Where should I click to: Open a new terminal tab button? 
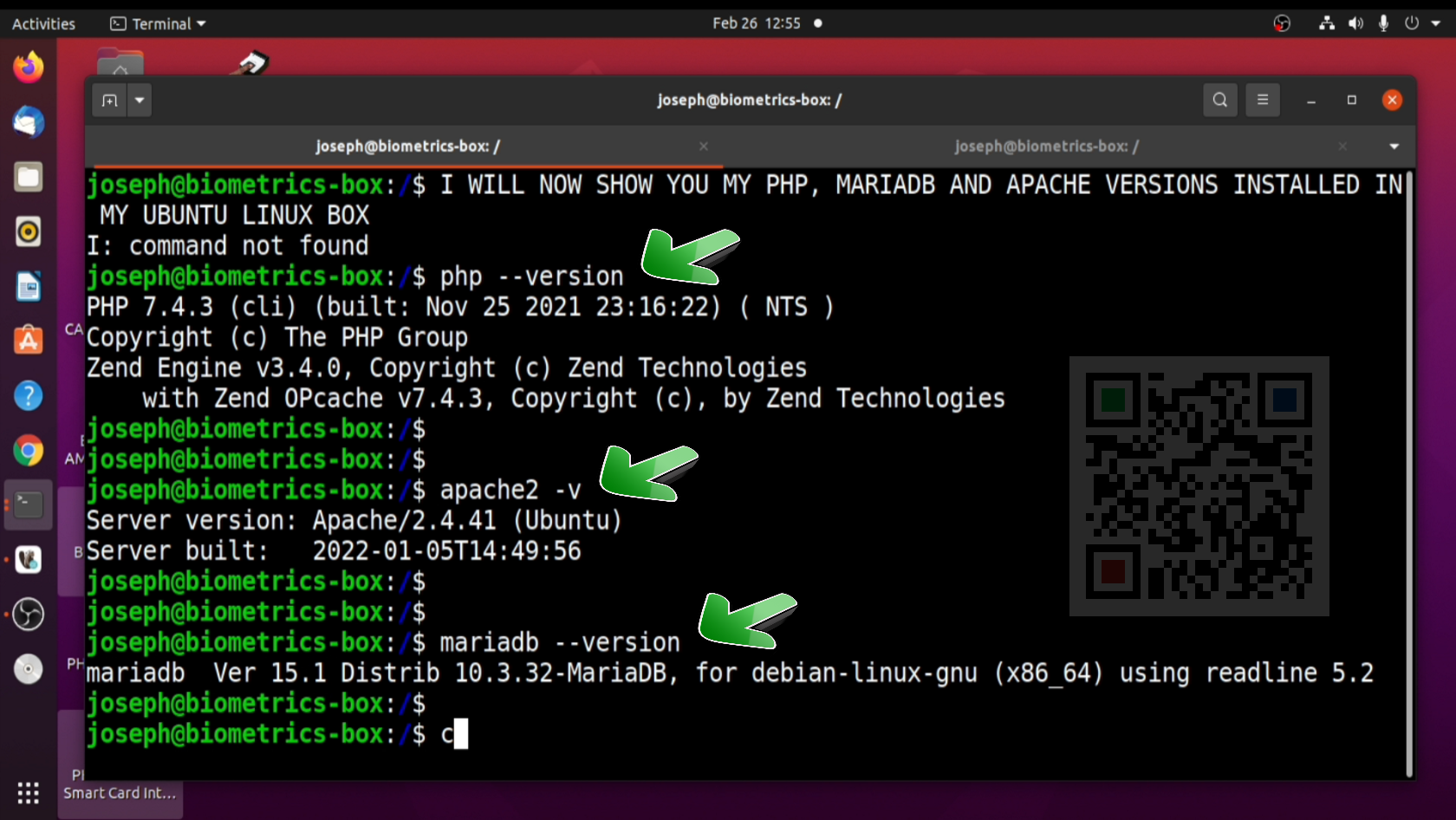coord(108,100)
